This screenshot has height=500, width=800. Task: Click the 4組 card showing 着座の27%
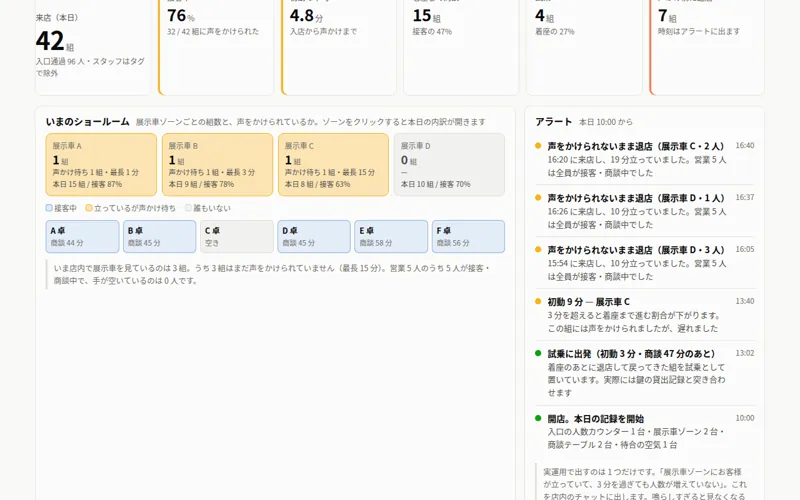(584, 46)
